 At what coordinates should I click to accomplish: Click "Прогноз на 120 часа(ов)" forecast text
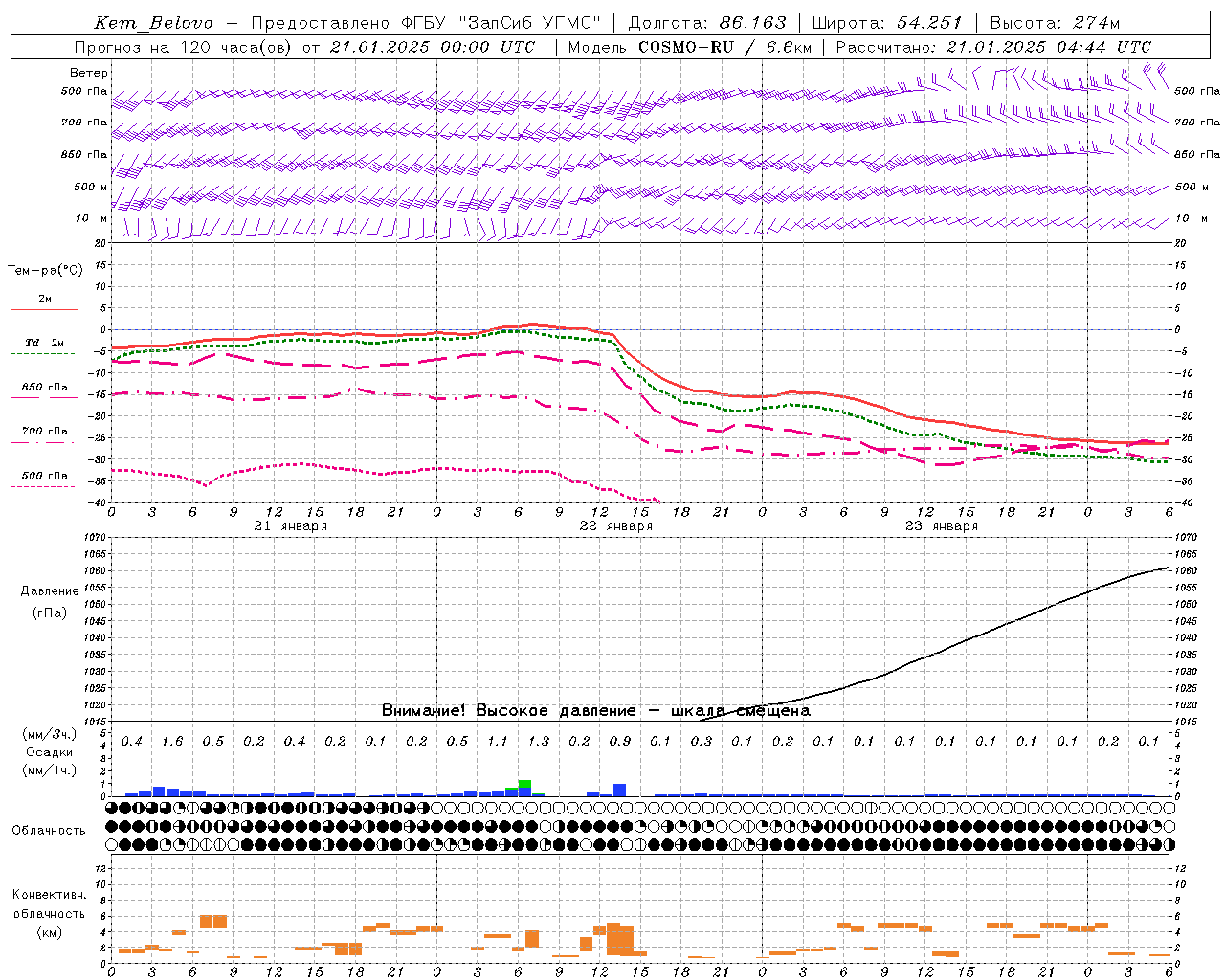[x=185, y=47]
